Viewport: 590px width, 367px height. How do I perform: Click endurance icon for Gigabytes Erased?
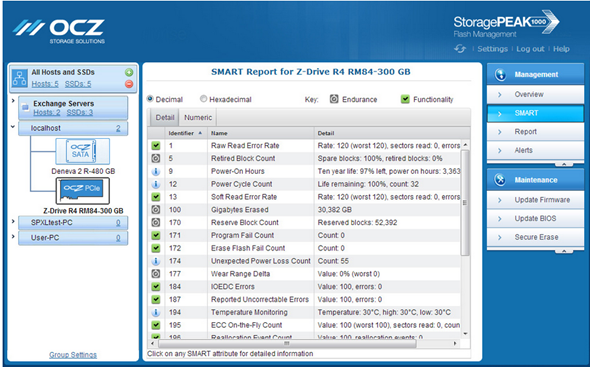pos(156,210)
